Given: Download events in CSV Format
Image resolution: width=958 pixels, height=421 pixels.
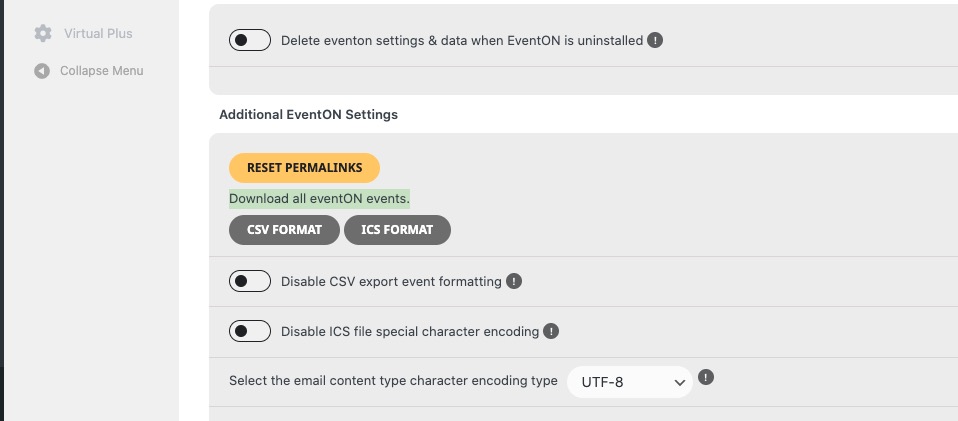Looking at the screenshot, I should 284,230.
